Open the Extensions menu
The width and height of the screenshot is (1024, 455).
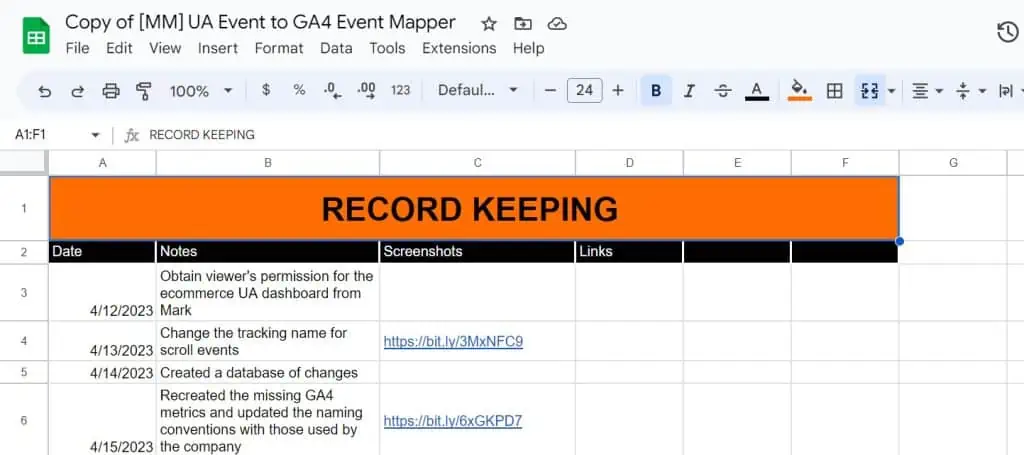tap(459, 48)
